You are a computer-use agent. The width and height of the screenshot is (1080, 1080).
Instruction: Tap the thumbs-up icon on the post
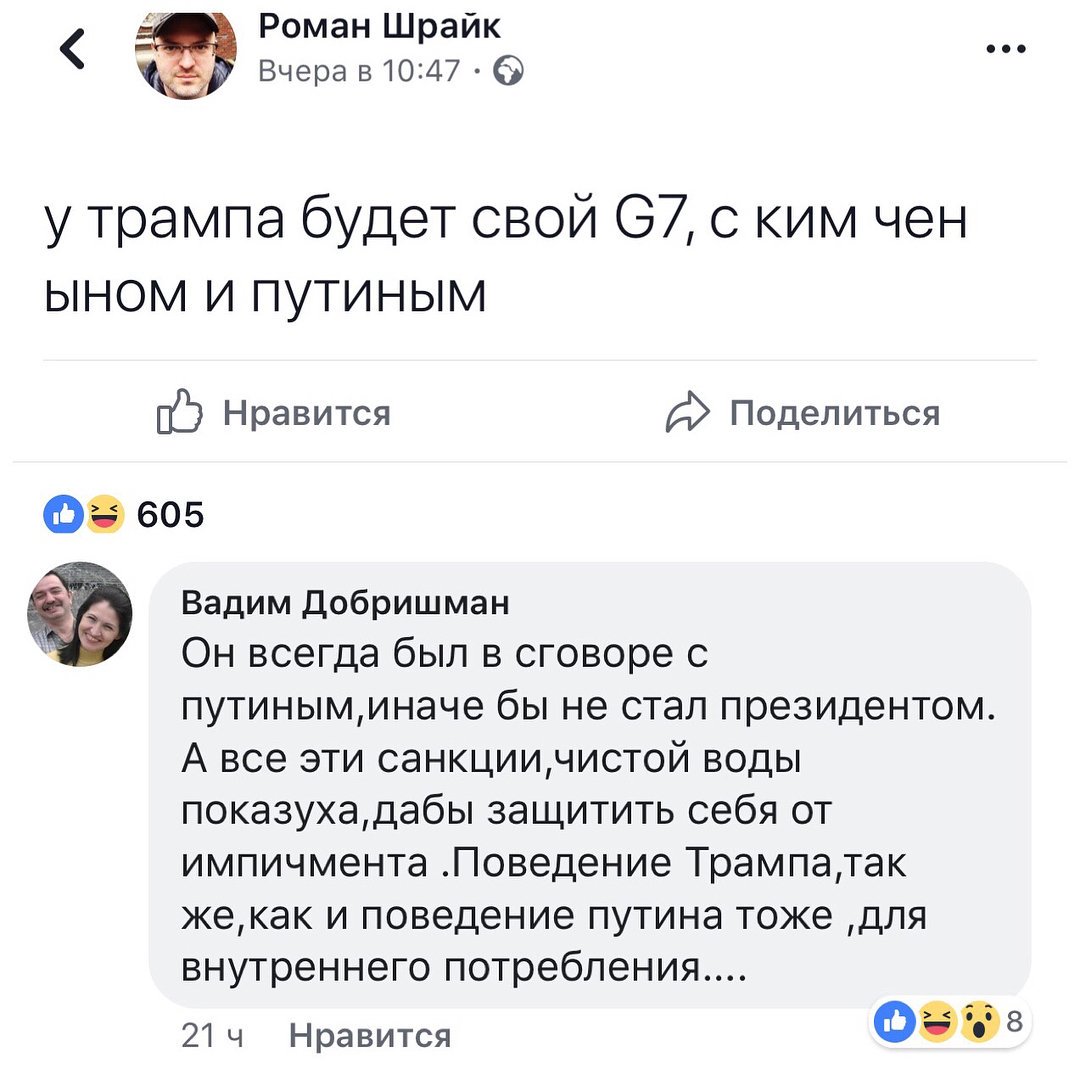[x=180, y=413]
